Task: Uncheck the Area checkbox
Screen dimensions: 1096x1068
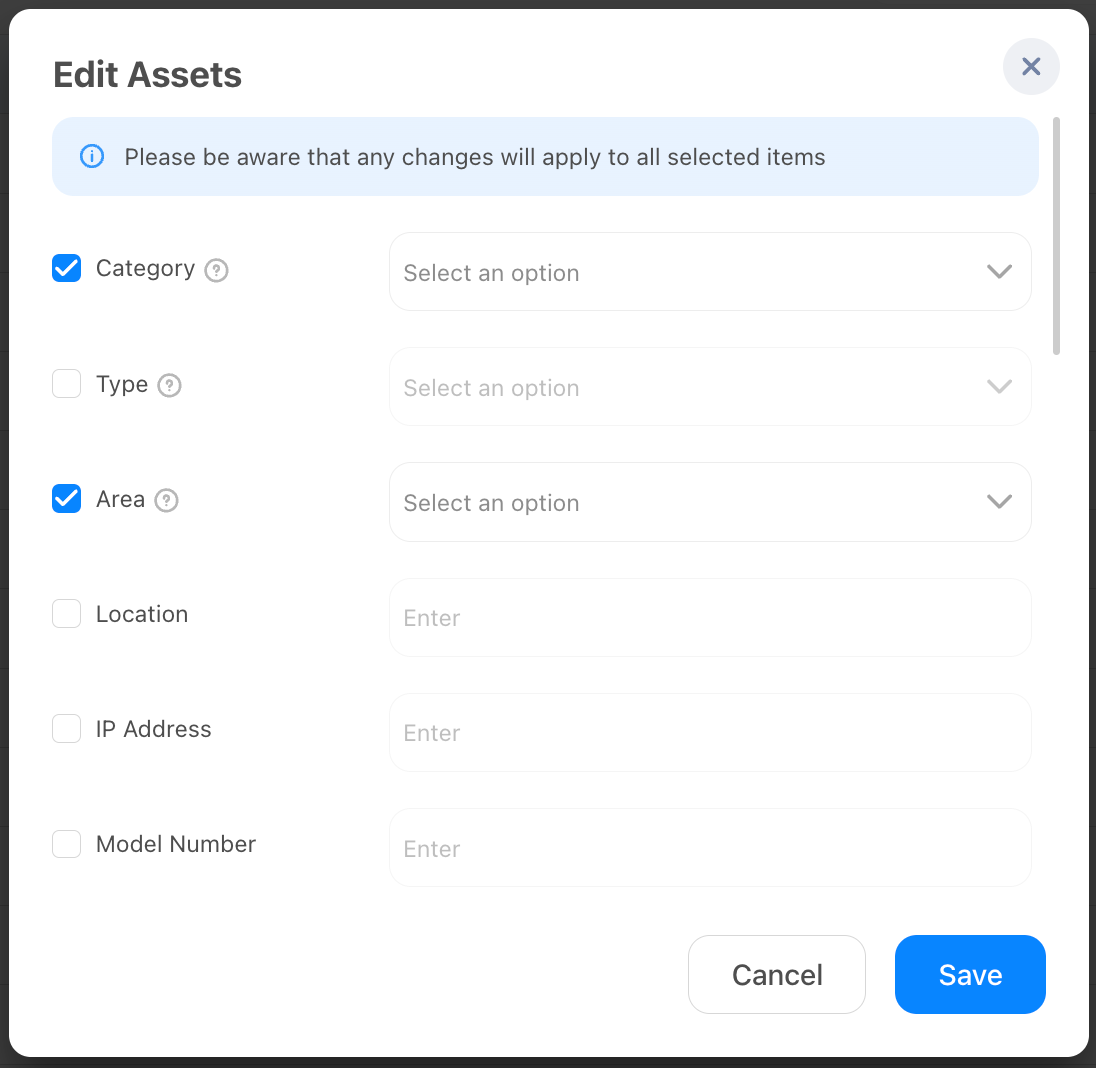Action: 66,498
